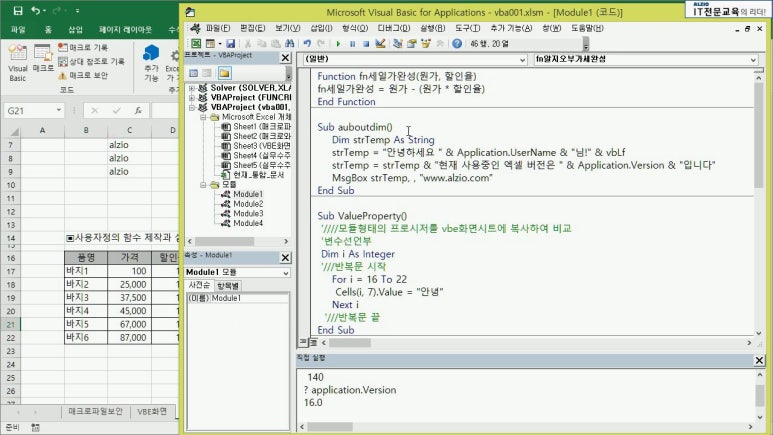Image resolution: width=773 pixels, height=435 pixels.
Task: Open Object Browser toolbar icon
Action: click(x=425, y=44)
